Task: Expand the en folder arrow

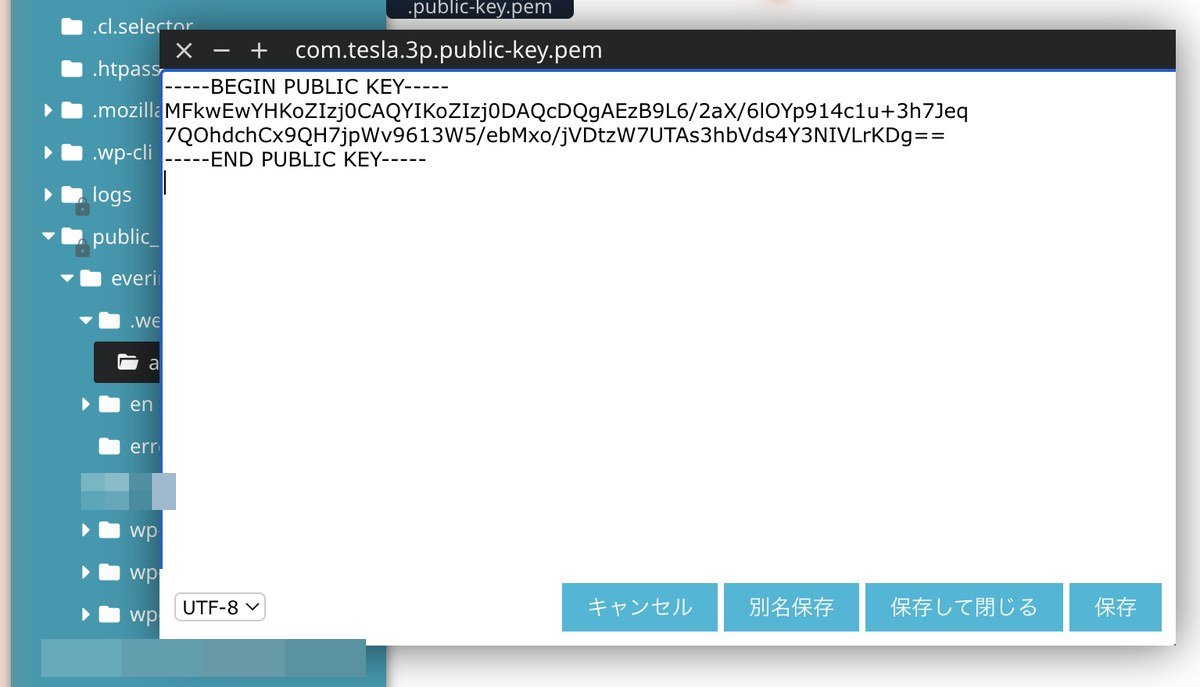Action: (x=86, y=404)
